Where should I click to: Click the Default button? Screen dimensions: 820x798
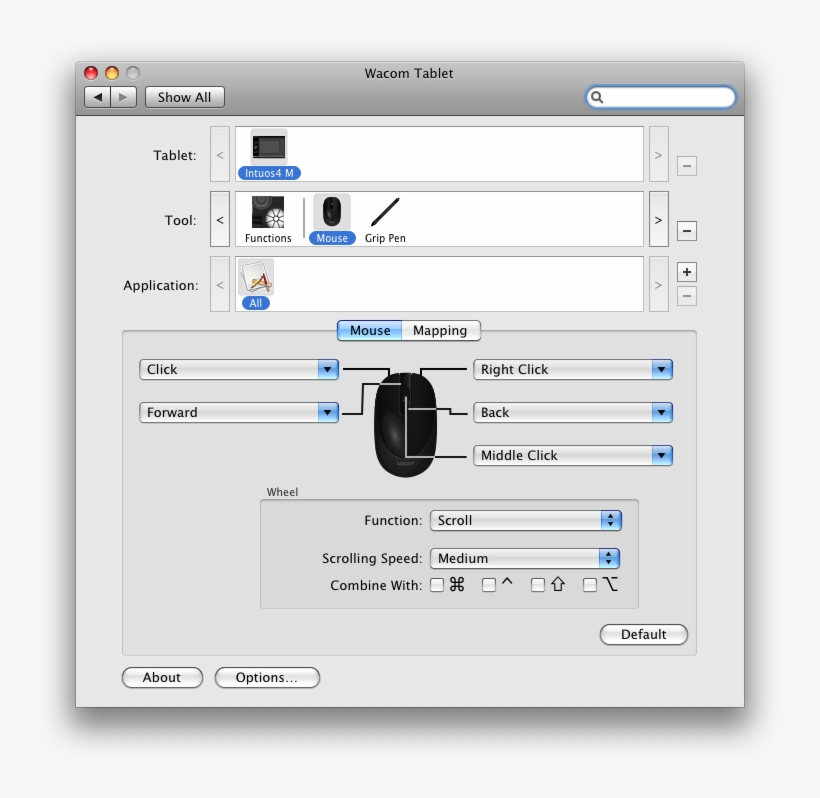point(643,634)
